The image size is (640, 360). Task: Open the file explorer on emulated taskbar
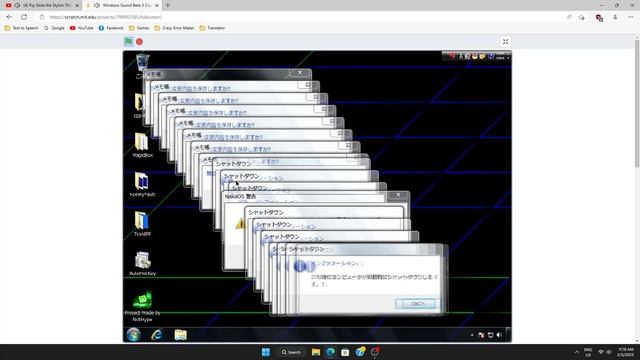point(180,335)
